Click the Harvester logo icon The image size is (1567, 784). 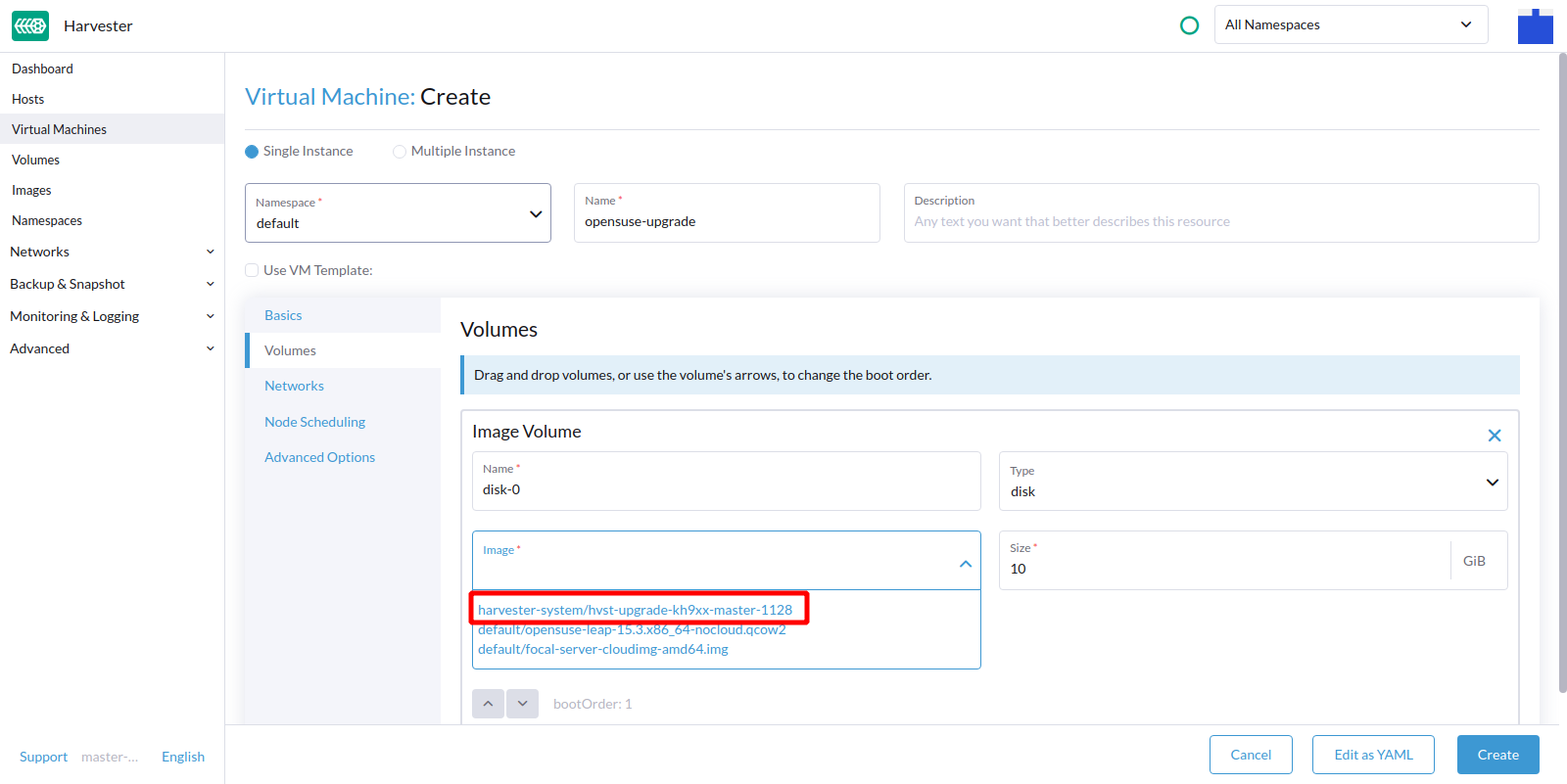(30, 25)
